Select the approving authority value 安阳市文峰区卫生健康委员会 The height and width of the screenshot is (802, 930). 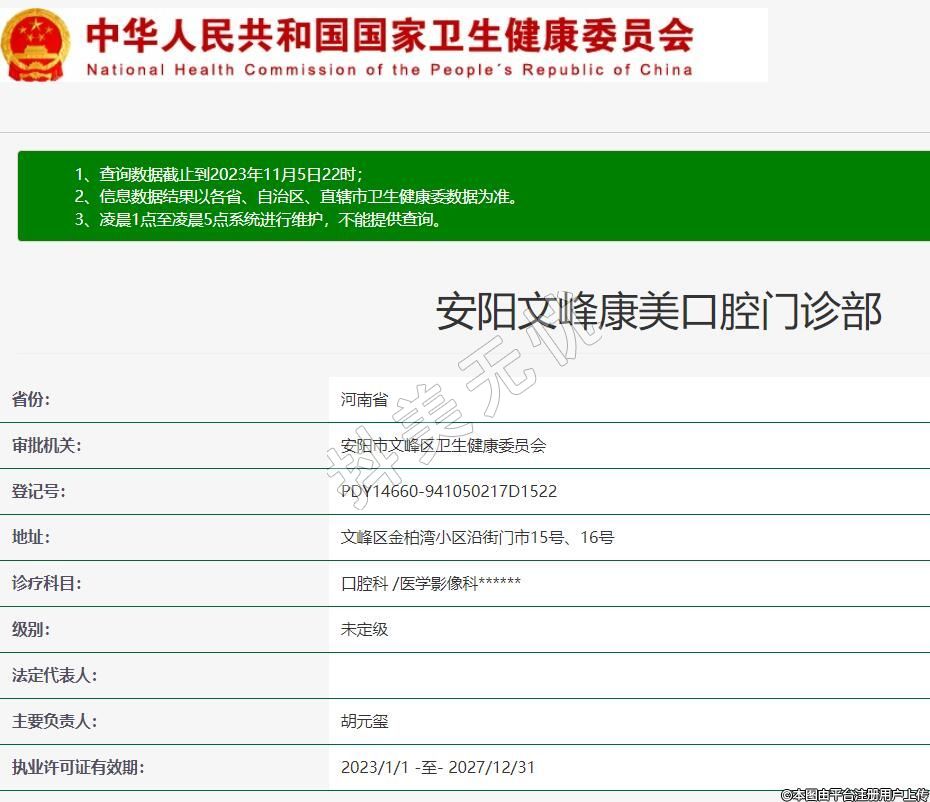coord(444,446)
